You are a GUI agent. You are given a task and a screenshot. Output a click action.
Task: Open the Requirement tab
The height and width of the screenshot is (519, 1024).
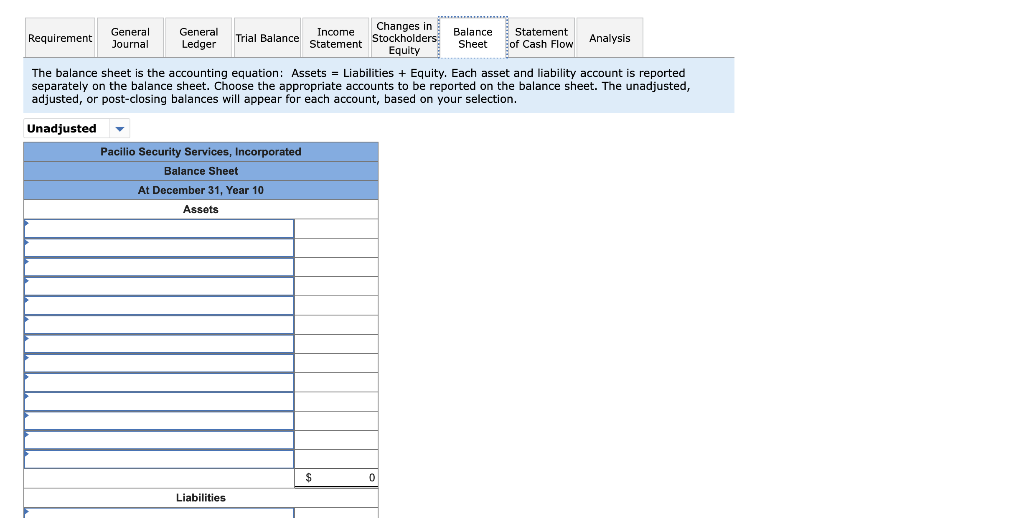tap(60, 38)
